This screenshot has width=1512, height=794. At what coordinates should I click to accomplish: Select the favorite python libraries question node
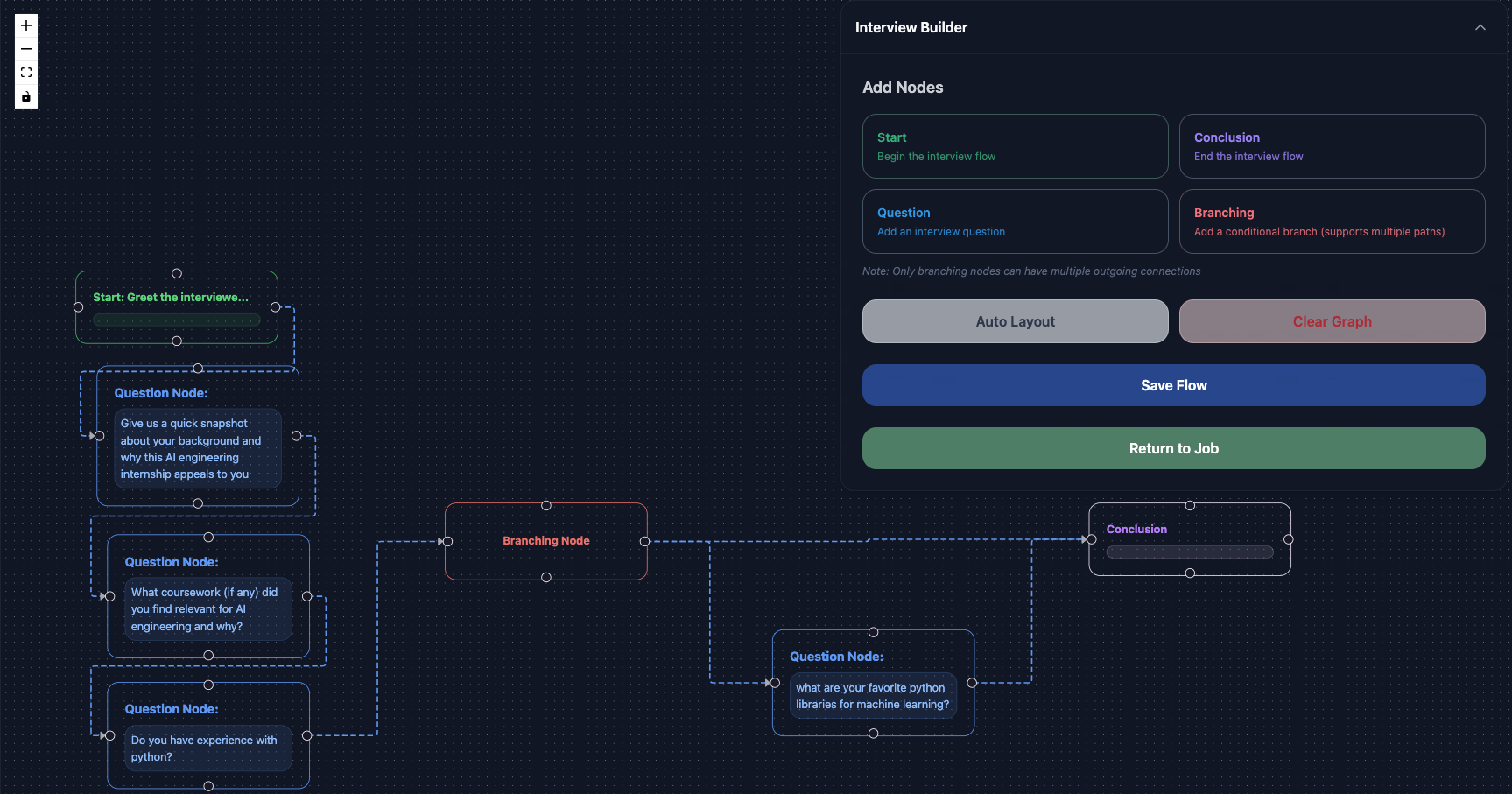(874, 683)
